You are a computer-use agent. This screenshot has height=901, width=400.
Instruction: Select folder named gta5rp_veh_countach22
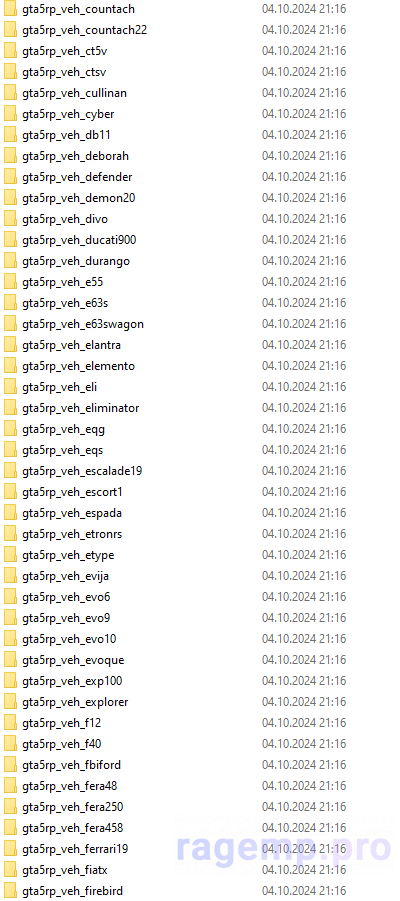point(84,30)
